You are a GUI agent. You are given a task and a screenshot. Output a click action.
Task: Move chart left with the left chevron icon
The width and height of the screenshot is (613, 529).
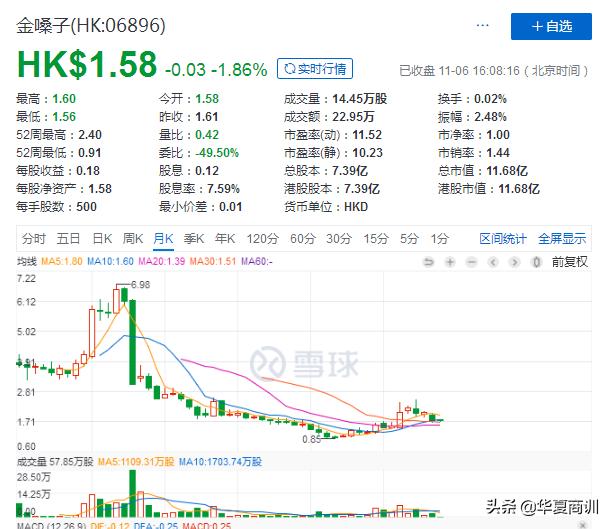pyautogui.click(x=493, y=262)
